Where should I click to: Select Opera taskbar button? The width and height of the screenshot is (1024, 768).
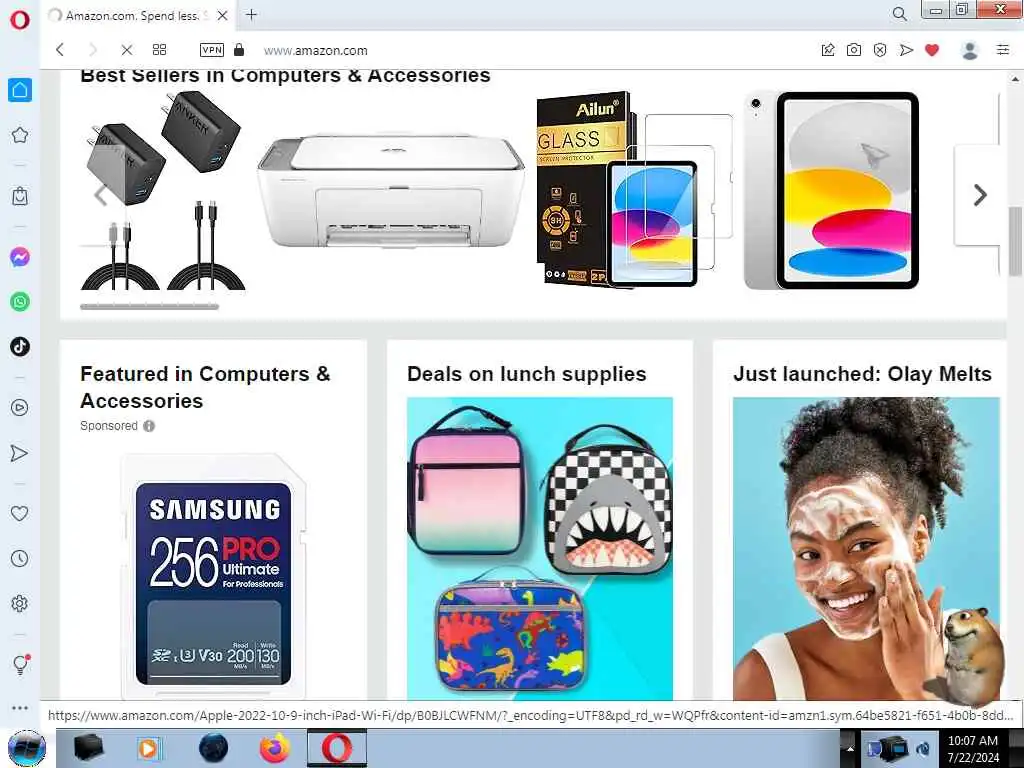[x=336, y=748]
